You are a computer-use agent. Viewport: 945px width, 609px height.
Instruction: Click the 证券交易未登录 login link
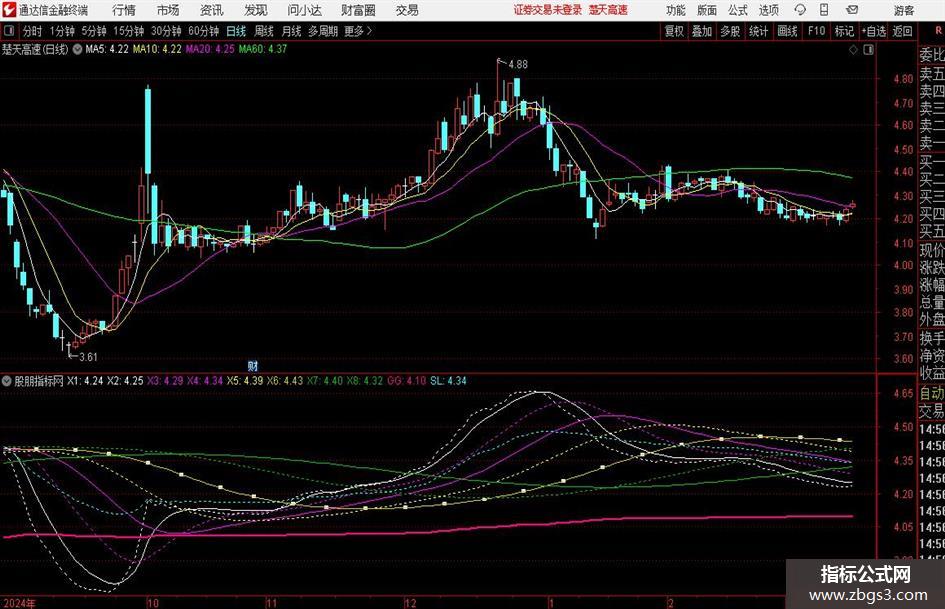point(548,10)
